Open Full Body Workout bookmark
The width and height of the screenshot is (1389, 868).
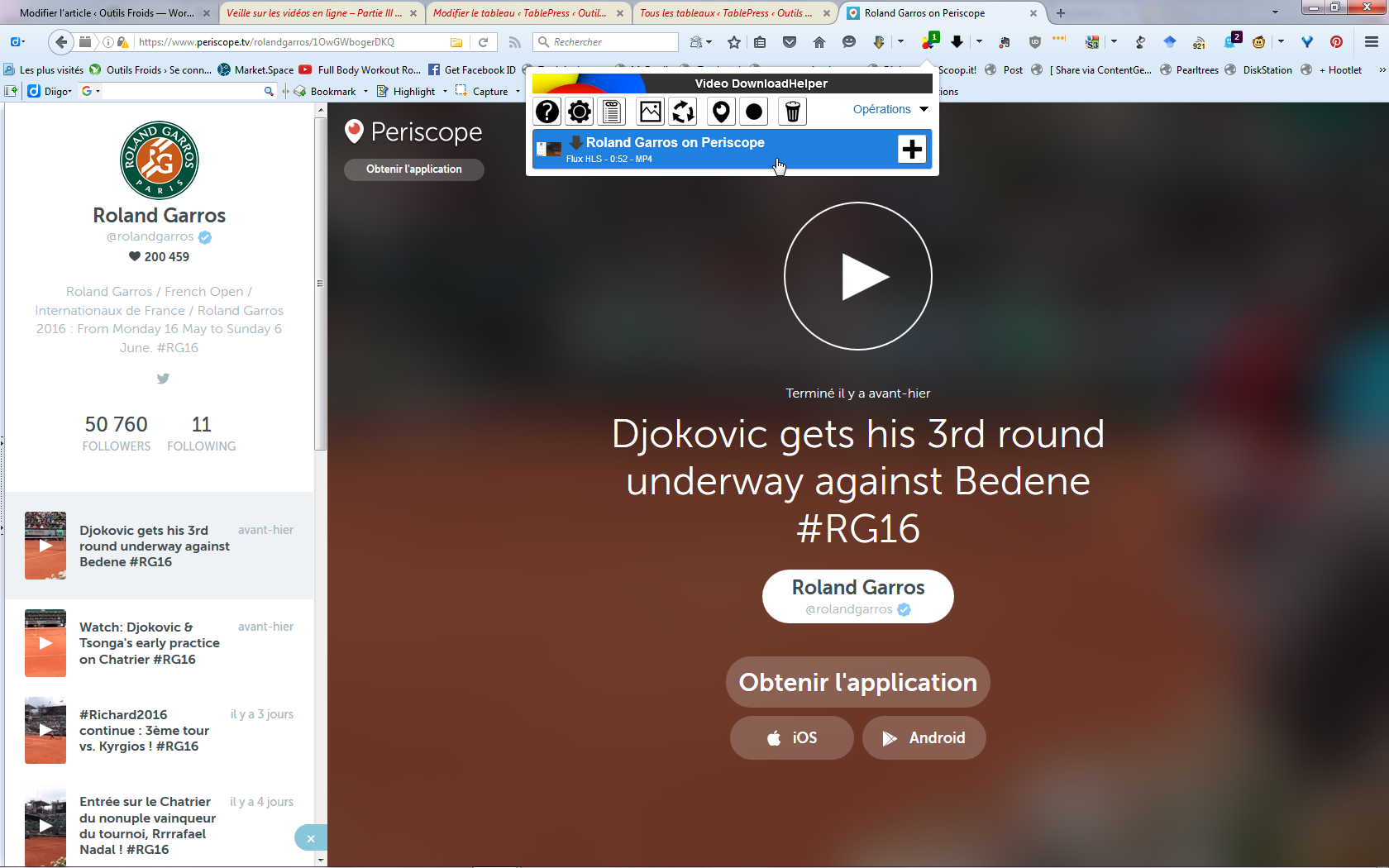(360, 70)
